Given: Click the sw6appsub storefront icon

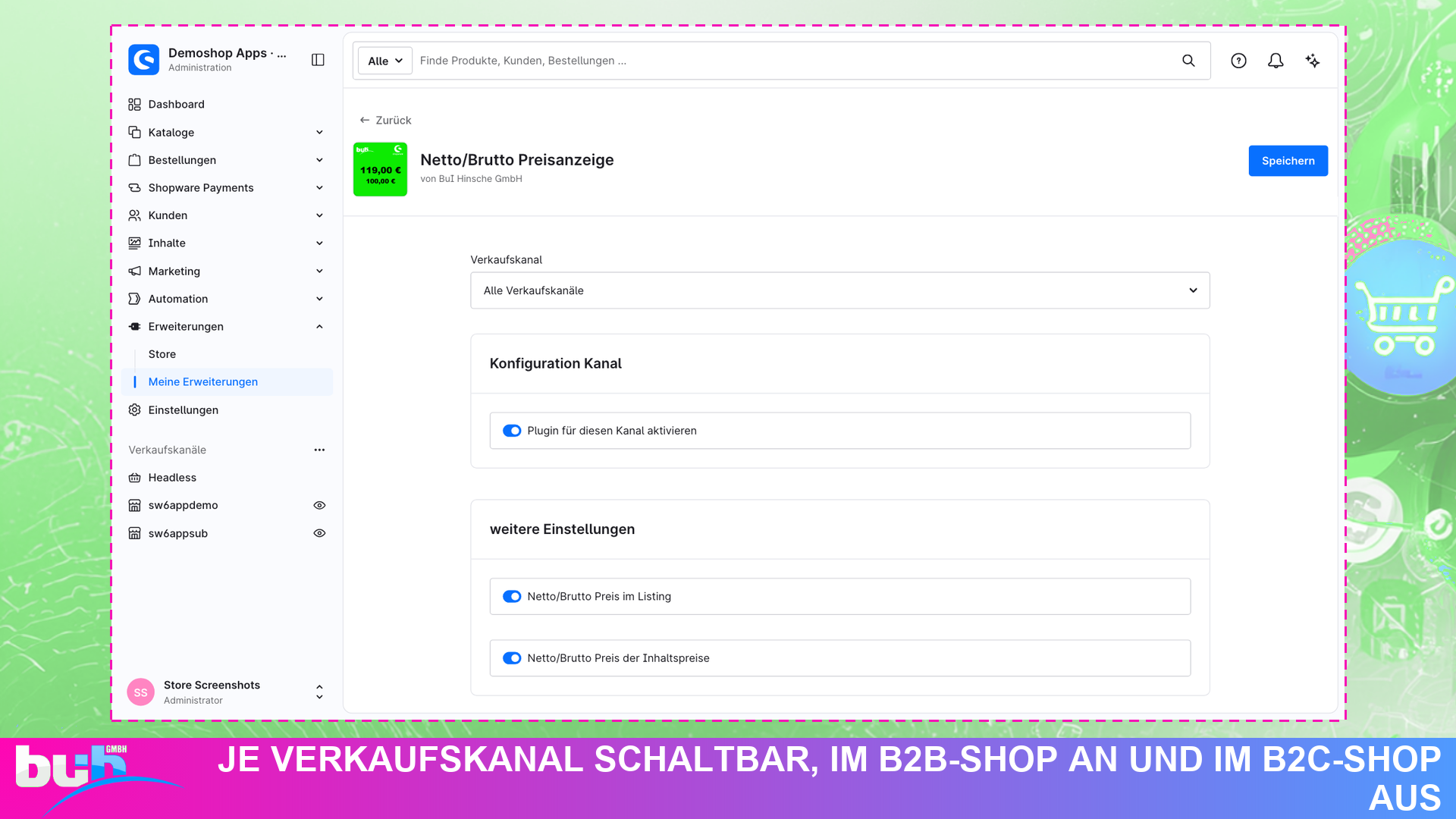Looking at the screenshot, I should [x=134, y=533].
